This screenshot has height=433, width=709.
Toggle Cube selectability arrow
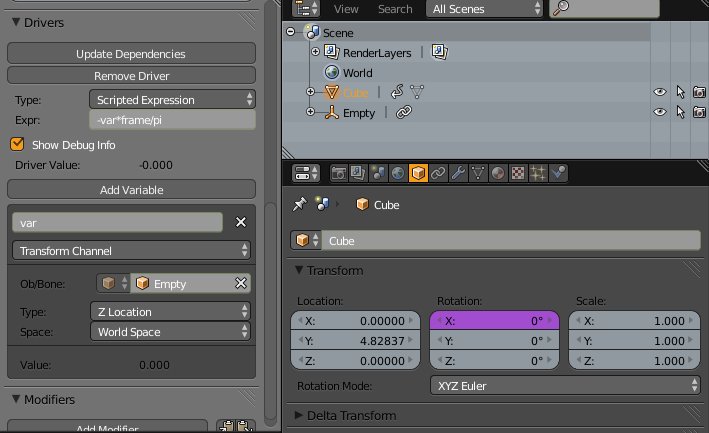(680, 92)
